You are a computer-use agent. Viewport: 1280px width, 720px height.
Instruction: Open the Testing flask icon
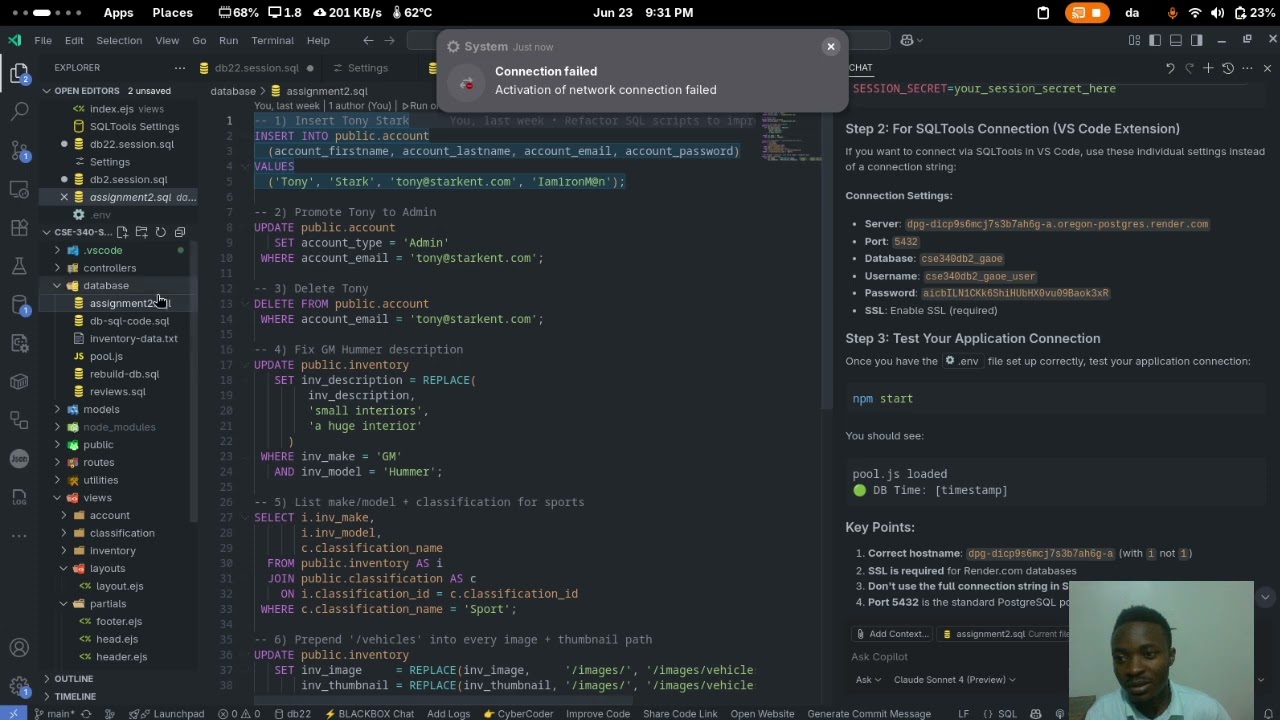19,266
